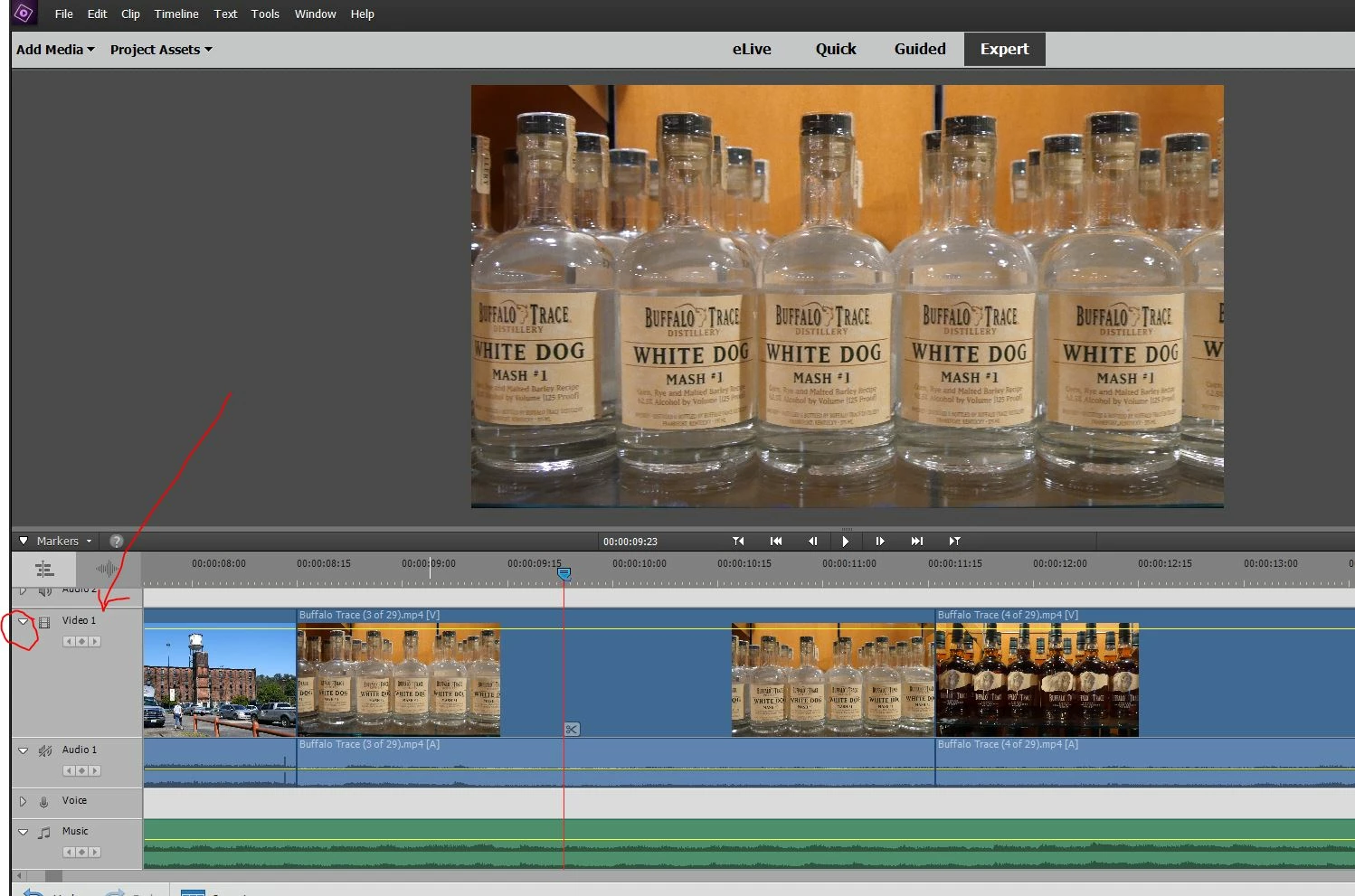Go to next keyframe on Music track
Screen dimensions: 1355x896
pos(94,852)
